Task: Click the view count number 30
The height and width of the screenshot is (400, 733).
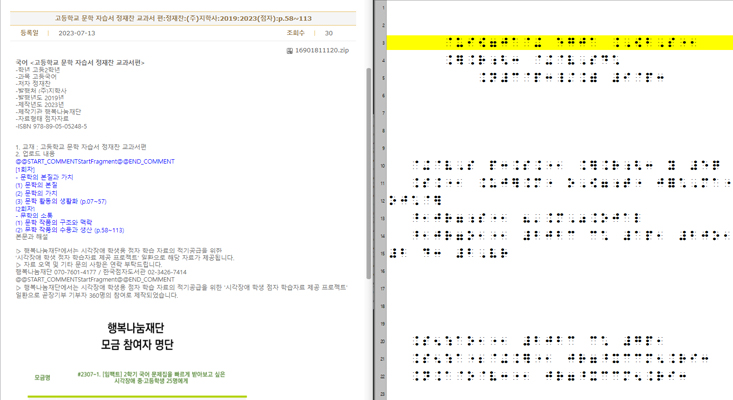Action: [328, 33]
